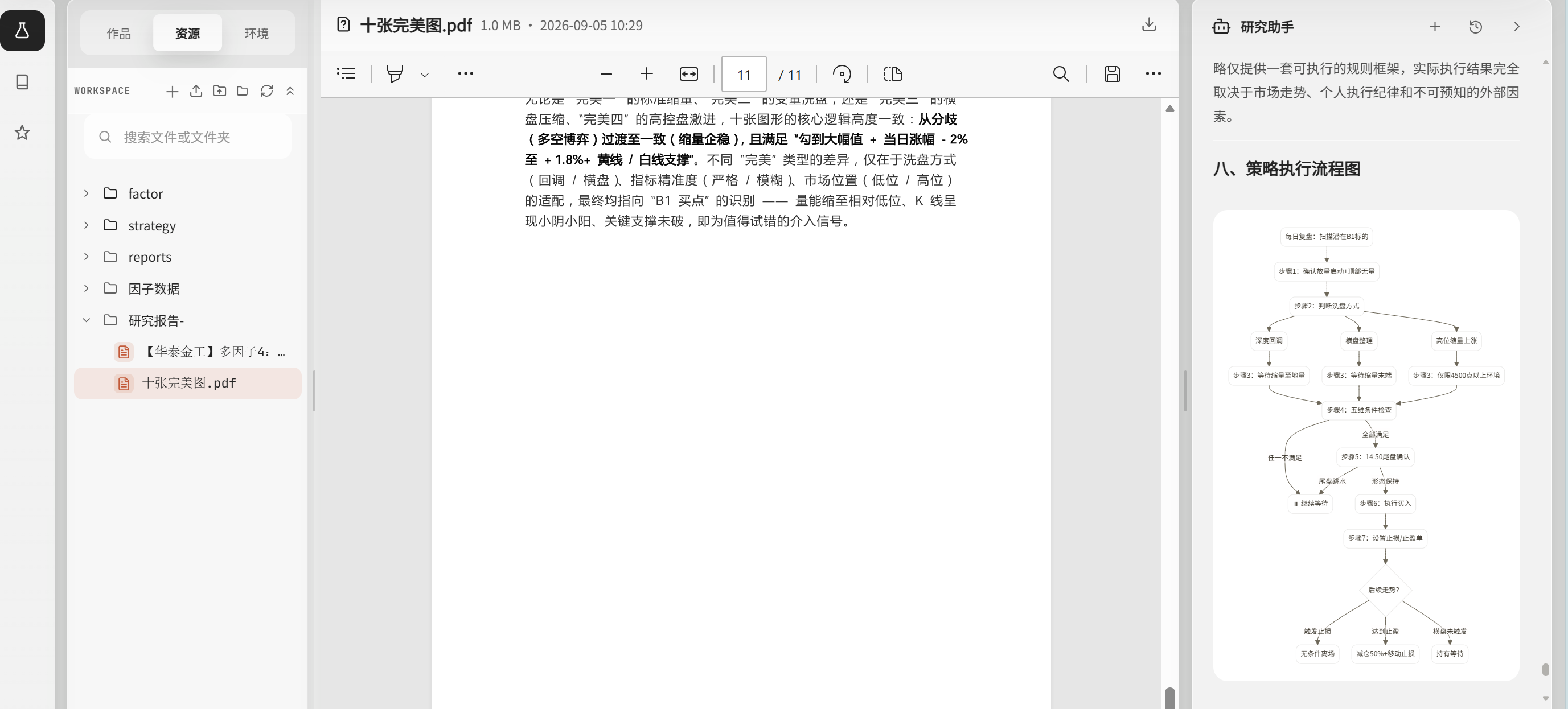
Task: Click the 研究助手 robot icon
Action: 1221,27
